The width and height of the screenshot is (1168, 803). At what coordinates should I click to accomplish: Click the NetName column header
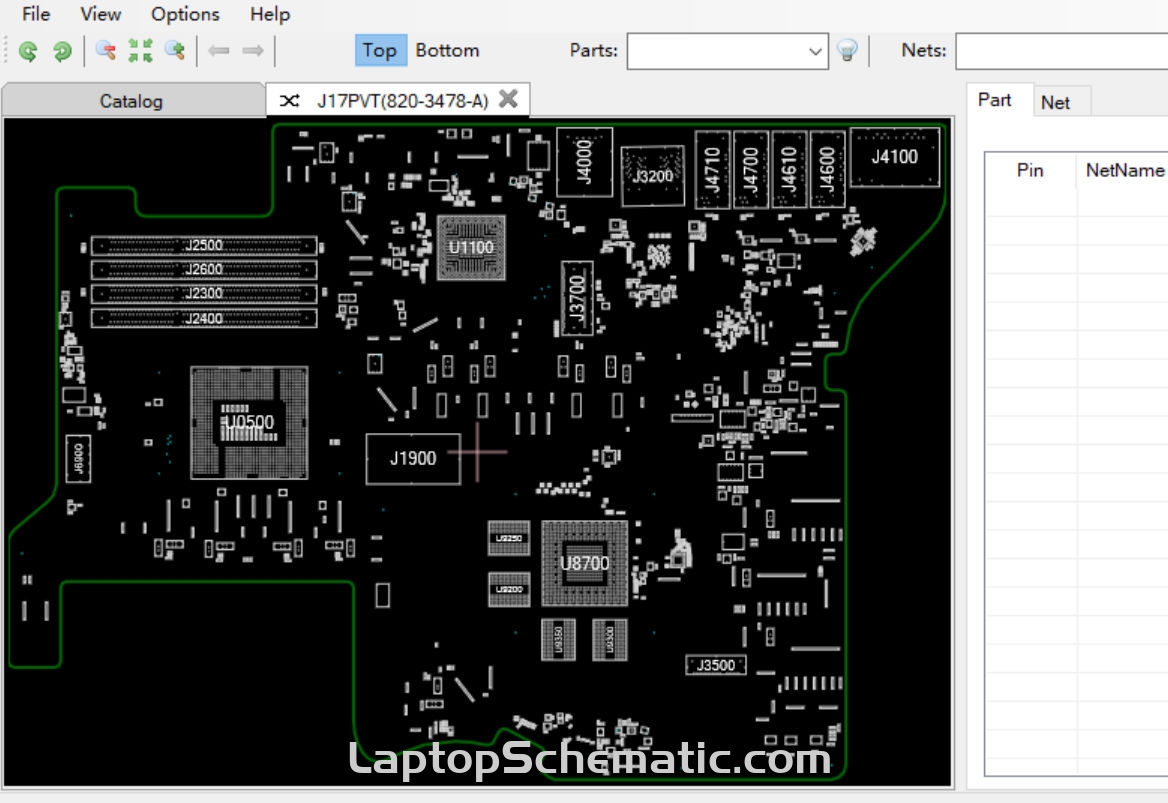click(x=1124, y=171)
